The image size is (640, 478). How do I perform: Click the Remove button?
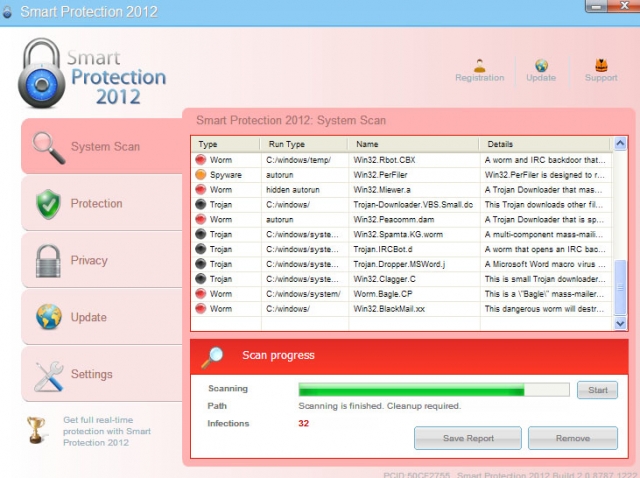(x=573, y=438)
